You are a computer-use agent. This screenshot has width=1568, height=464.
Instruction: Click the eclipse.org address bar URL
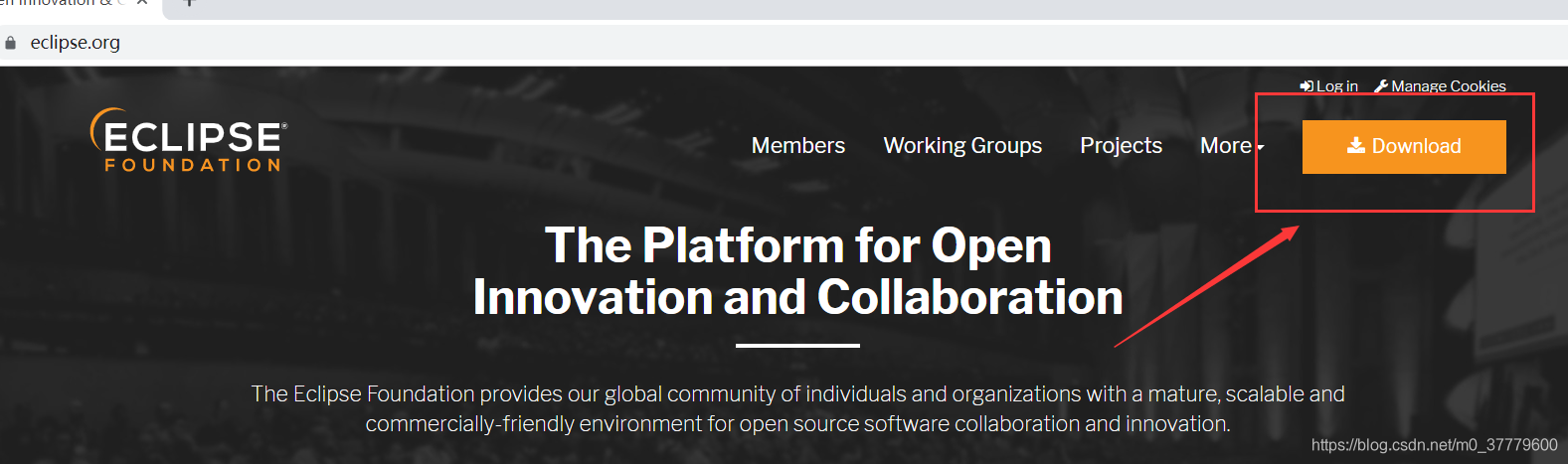click(x=76, y=43)
